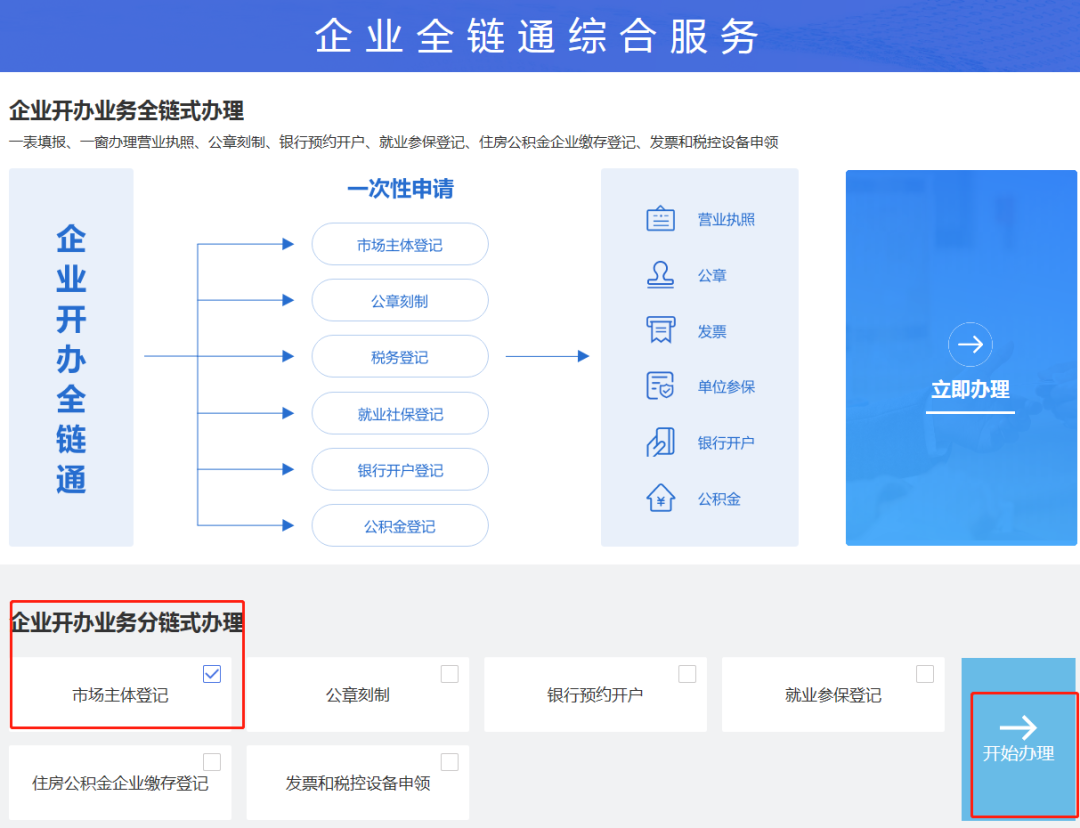Click the 银行开户 bank account icon

pyautogui.click(x=660, y=442)
